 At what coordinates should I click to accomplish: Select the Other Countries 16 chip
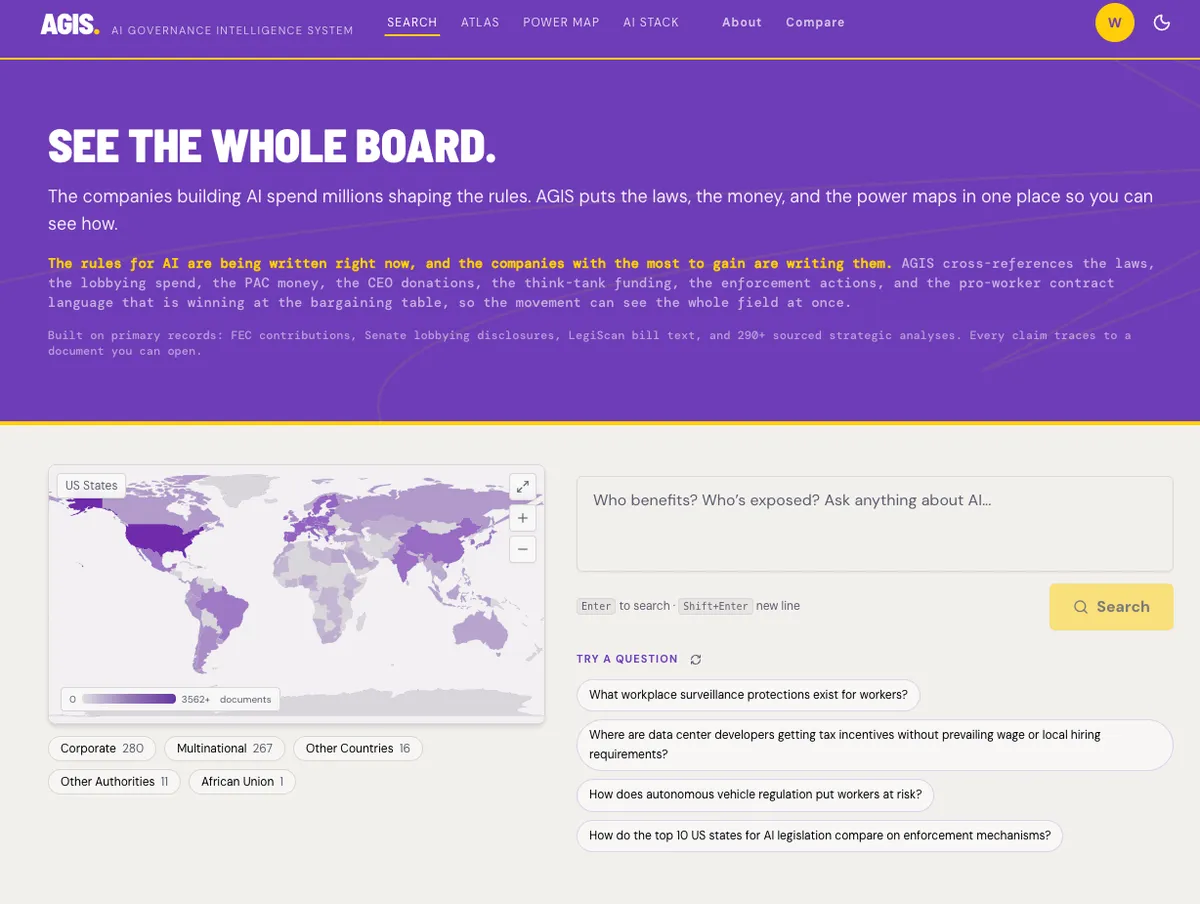[358, 748]
